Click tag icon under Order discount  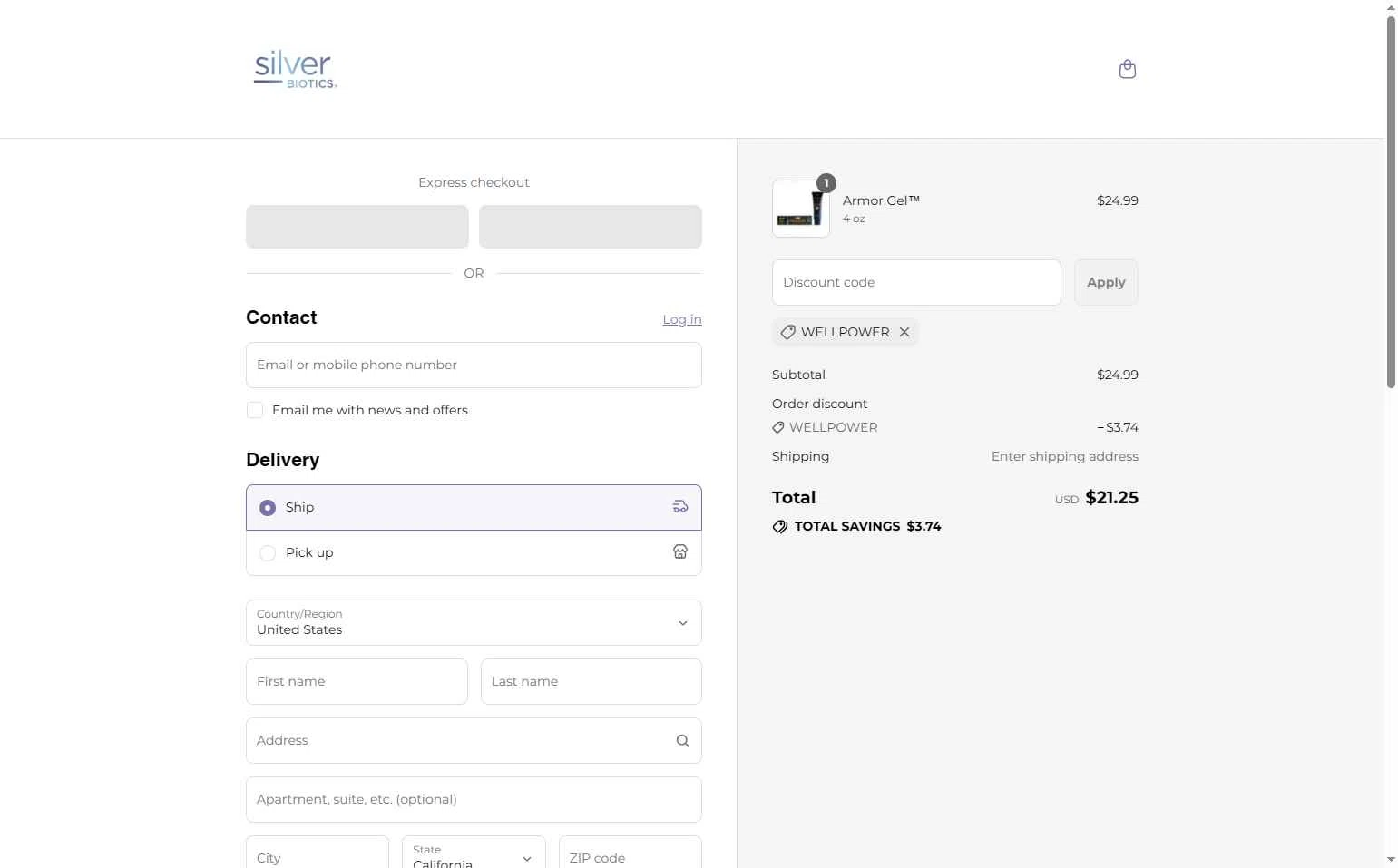778,427
